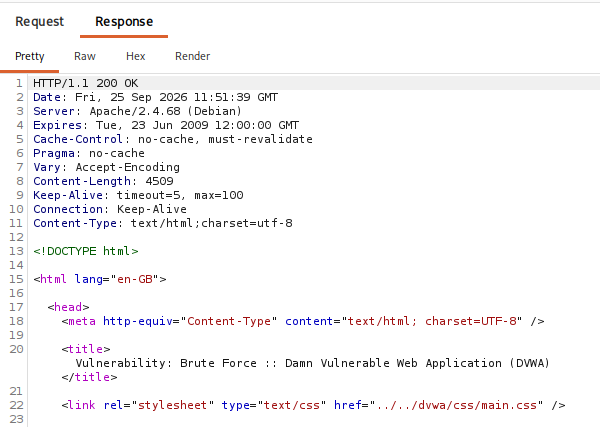Open the Pretty view tab
The height and width of the screenshot is (427, 600).
(30, 56)
